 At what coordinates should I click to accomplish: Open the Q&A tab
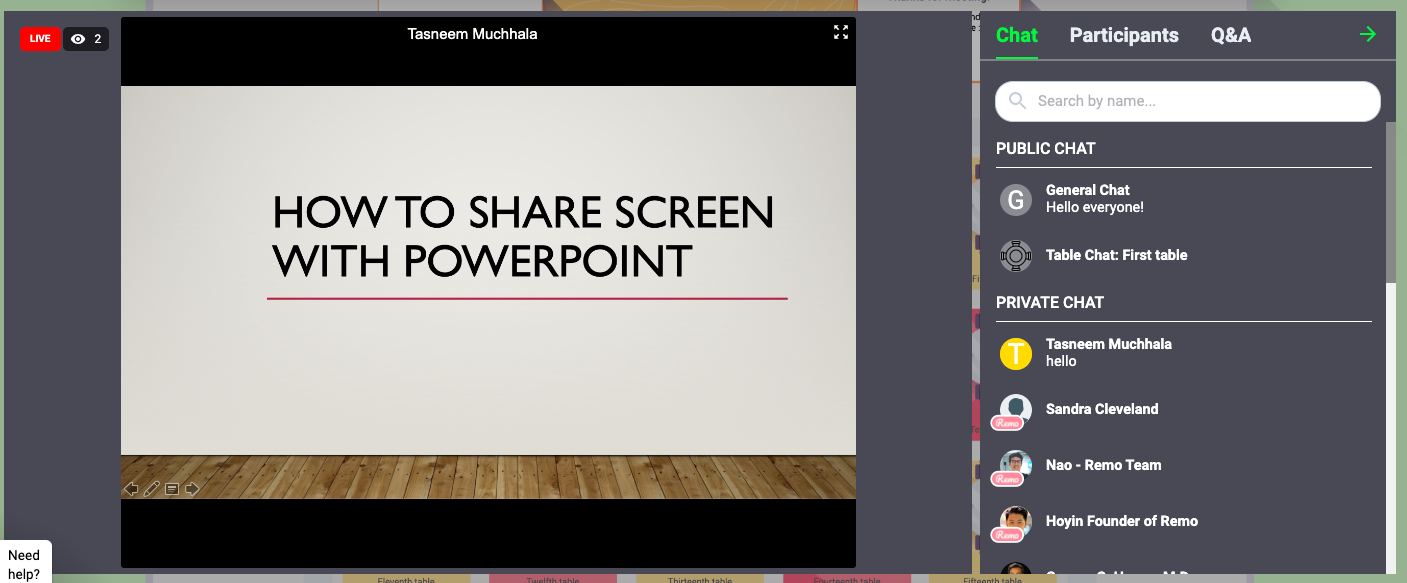(1231, 35)
